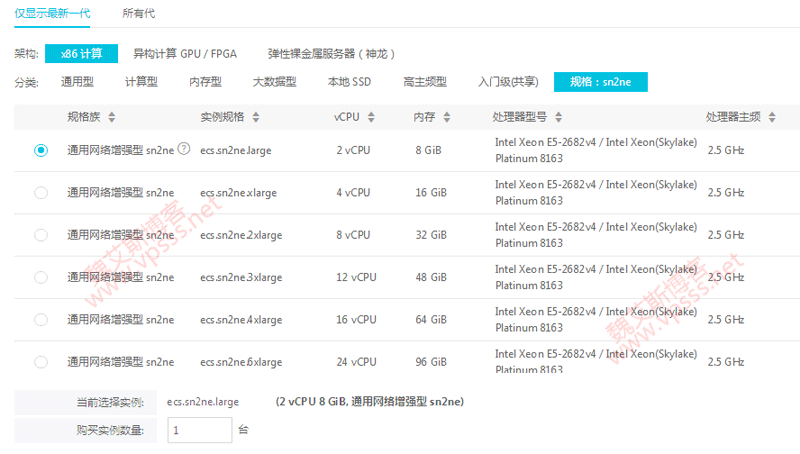The height and width of the screenshot is (454, 800).
Task: Pick the ecs.sn2ne.3xlarge radio option
Action: point(41,277)
